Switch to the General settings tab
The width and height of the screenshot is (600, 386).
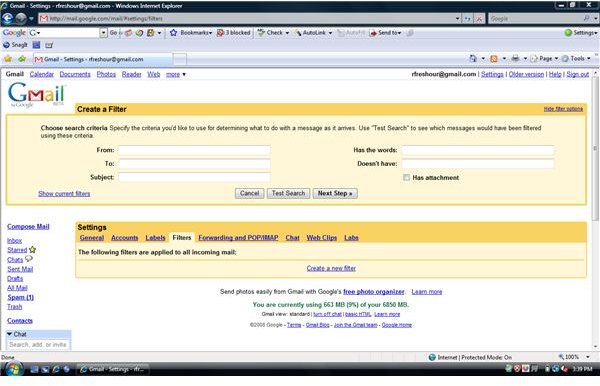[x=92, y=238]
